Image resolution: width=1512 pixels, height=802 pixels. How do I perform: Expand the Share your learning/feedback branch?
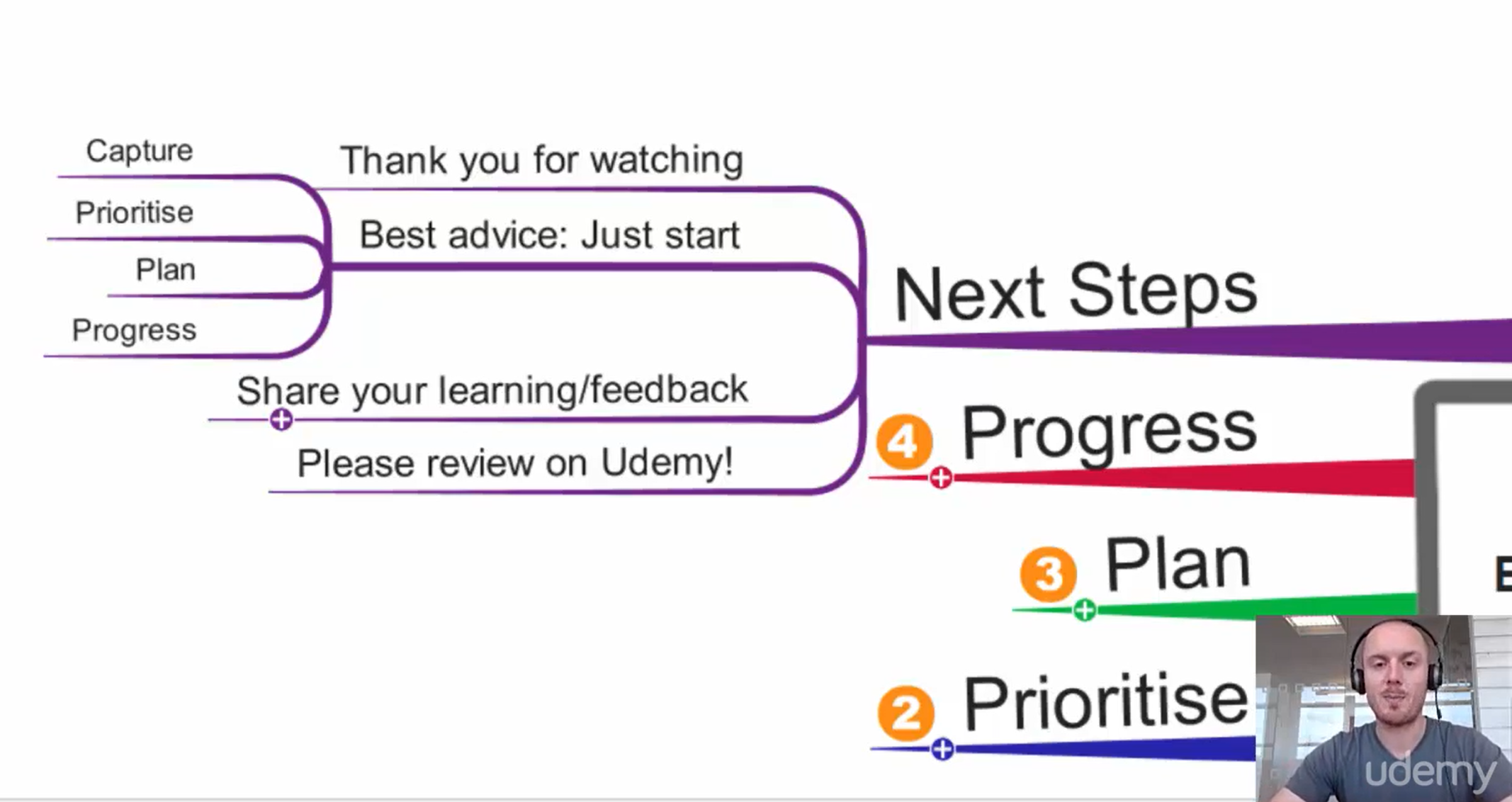(x=281, y=419)
